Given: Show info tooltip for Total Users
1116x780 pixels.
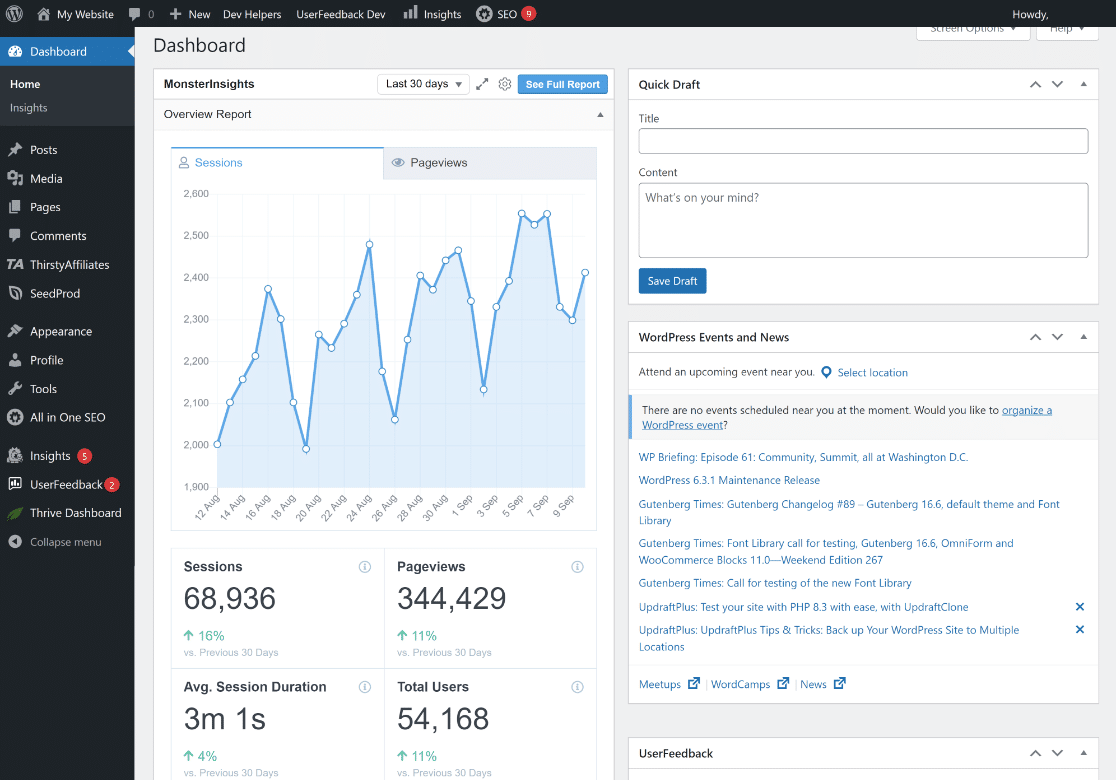Looking at the screenshot, I should 577,687.
